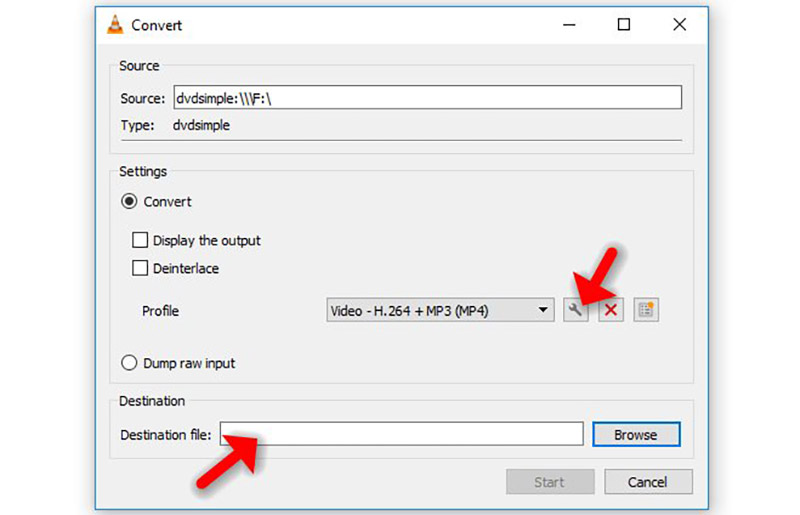Click into the Source path field
Screen dimensions: 800x515
pos(427,97)
